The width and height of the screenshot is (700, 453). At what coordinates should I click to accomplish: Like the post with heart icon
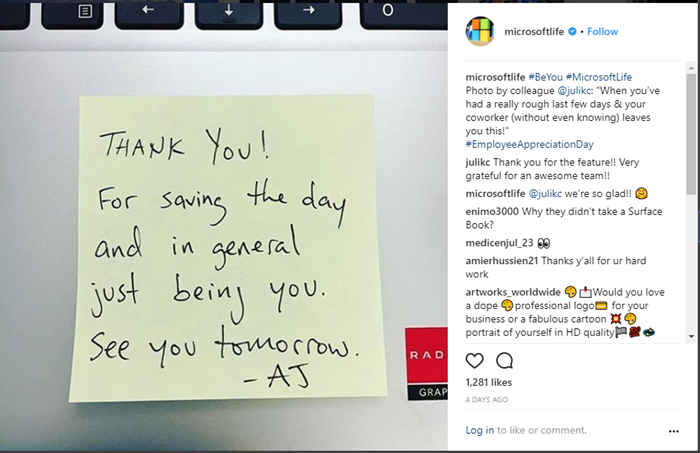click(x=475, y=361)
